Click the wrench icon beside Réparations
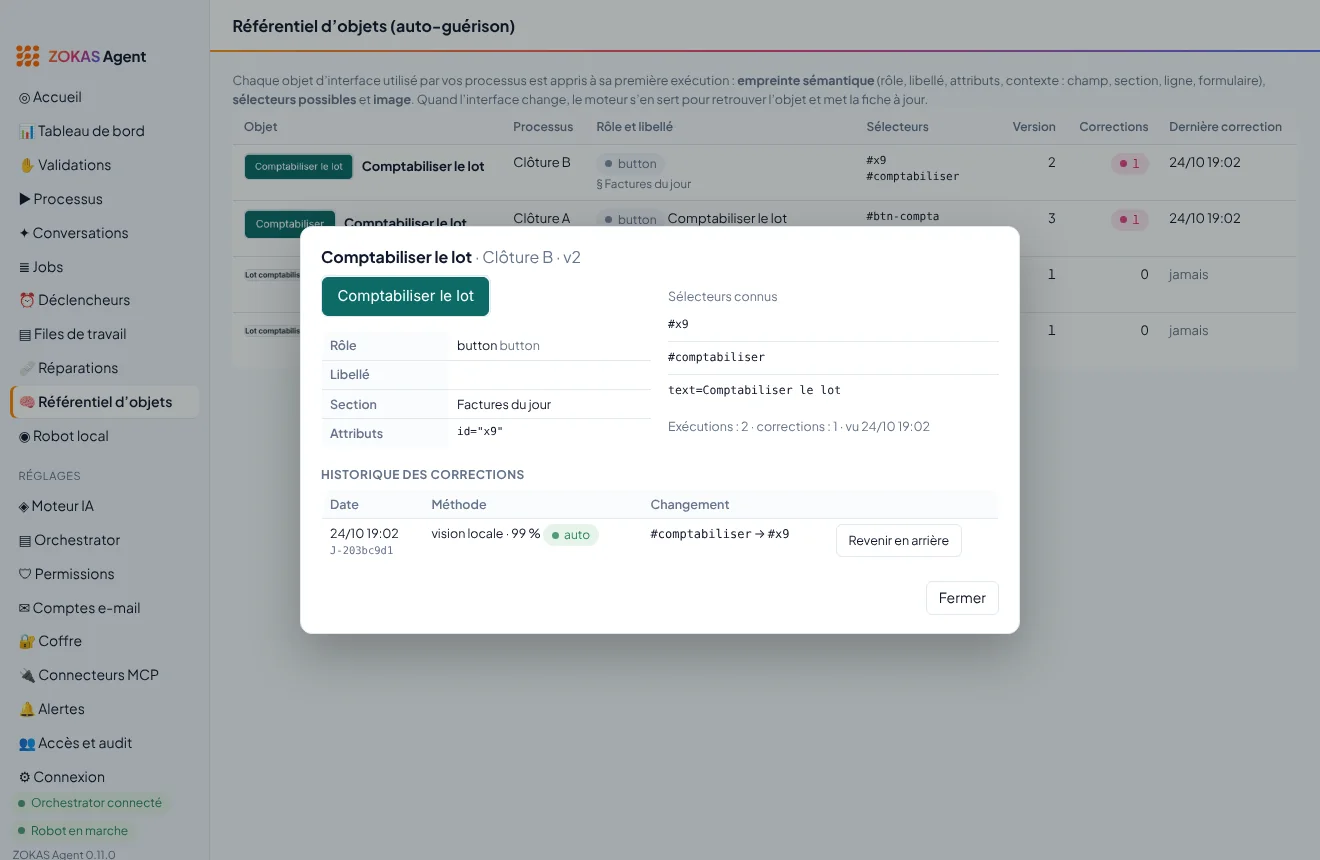The image size is (1320, 860). click(27, 368)
